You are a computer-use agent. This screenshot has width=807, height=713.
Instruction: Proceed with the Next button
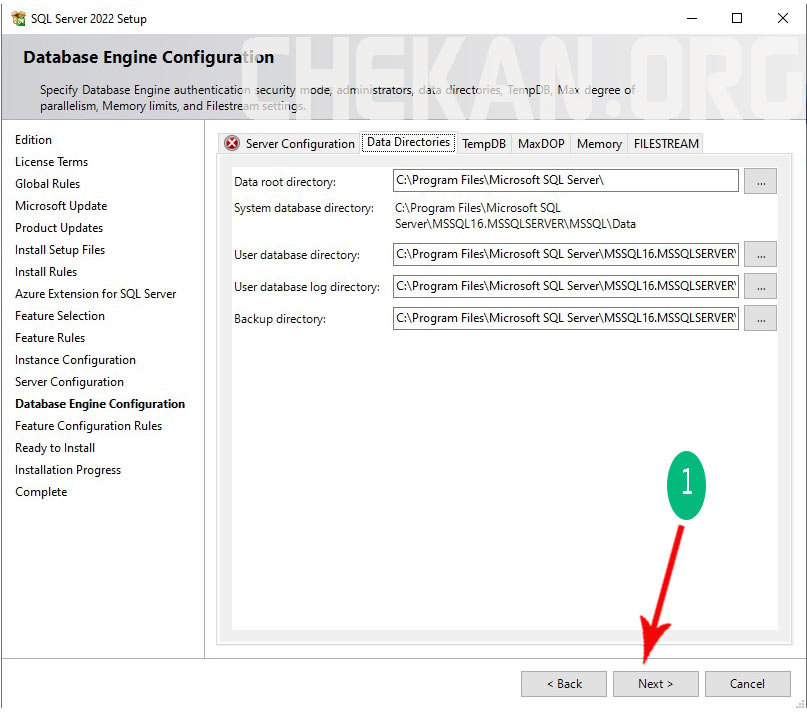tap(656, 684)
